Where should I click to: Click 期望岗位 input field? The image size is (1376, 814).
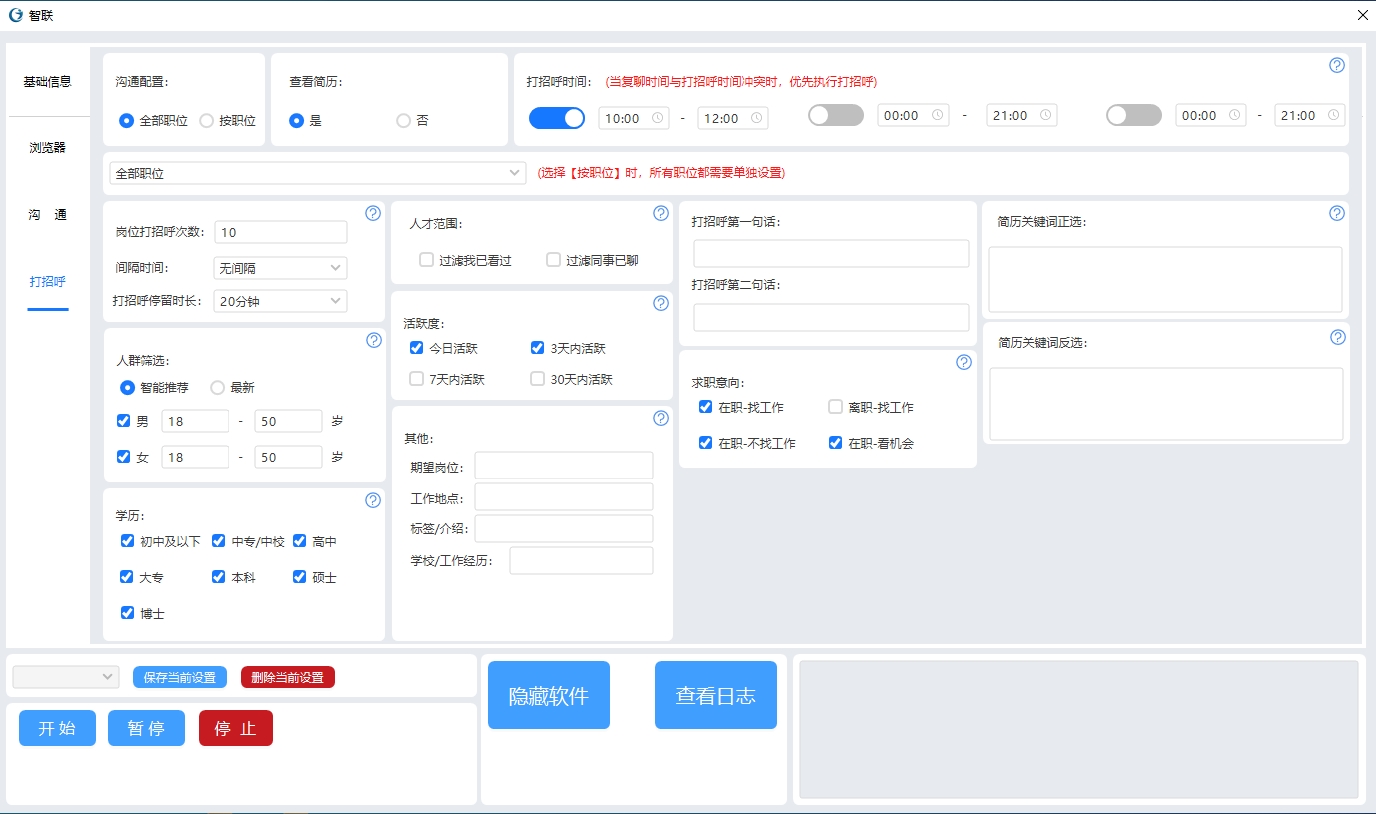(564, 466)
